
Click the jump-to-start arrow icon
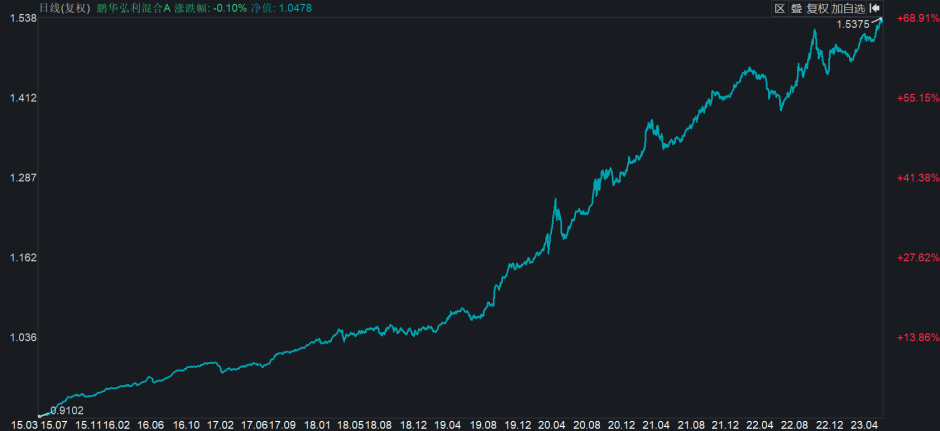(x=874, y=8)
